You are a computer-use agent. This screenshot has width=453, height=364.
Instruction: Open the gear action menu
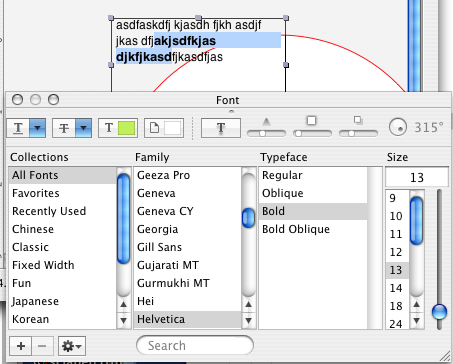(72, 346)
